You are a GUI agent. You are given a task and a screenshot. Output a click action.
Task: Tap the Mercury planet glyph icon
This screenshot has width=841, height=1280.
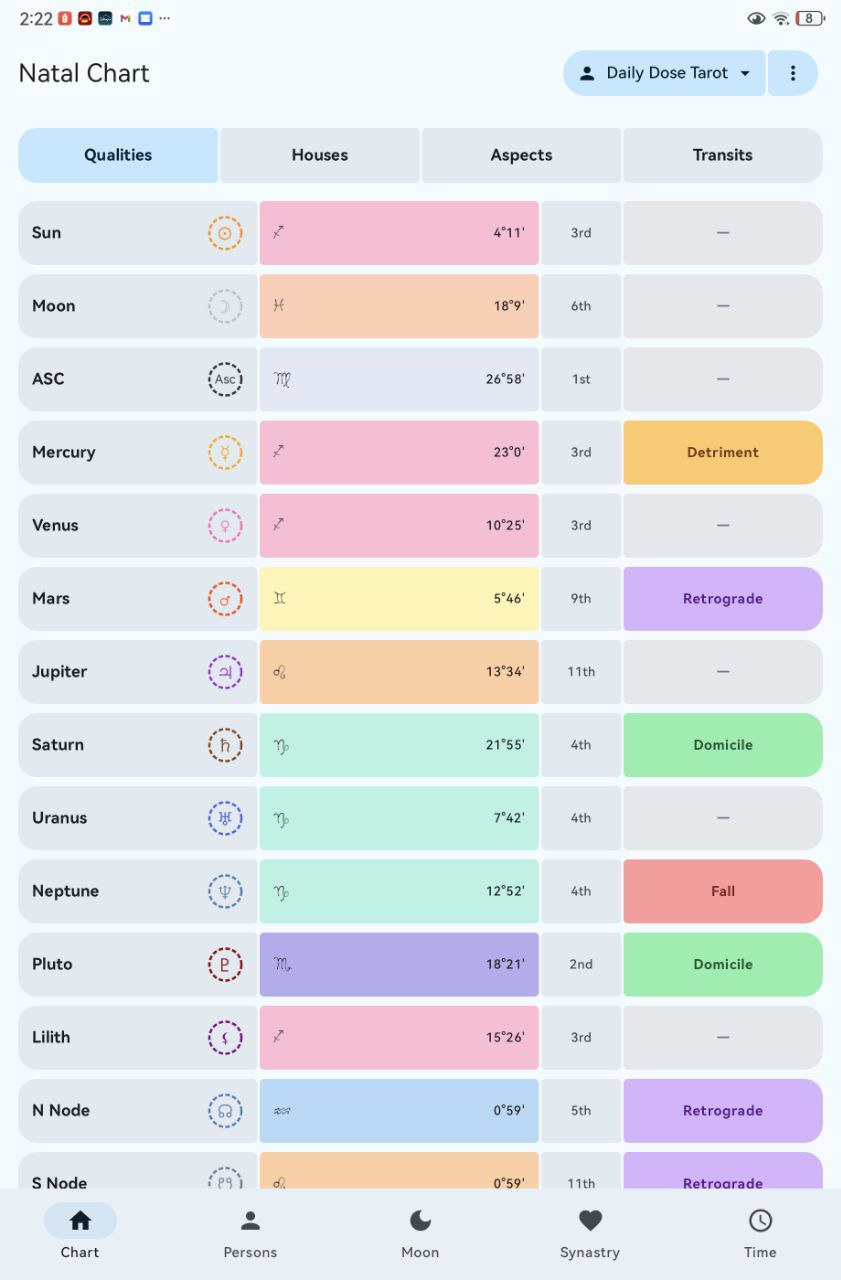tap(225, 452)
